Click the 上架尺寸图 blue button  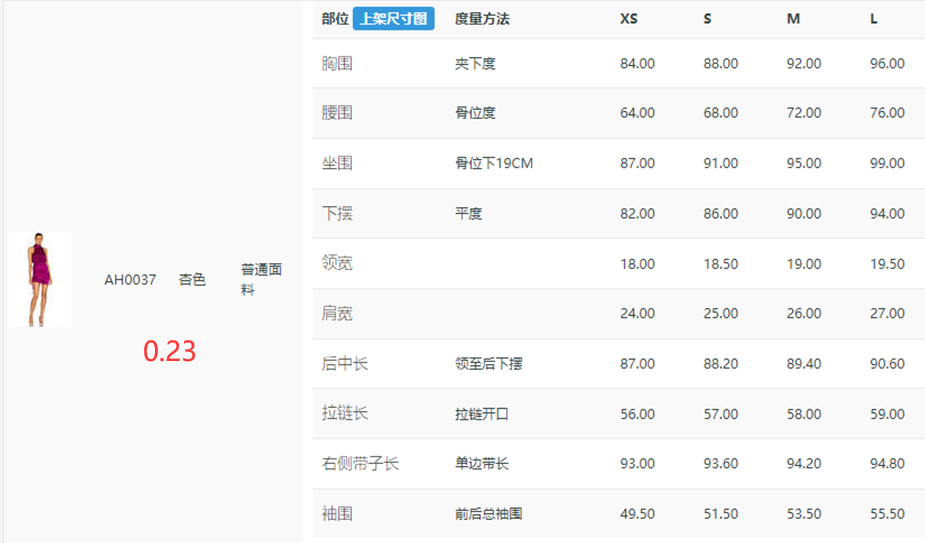[393, 19]
